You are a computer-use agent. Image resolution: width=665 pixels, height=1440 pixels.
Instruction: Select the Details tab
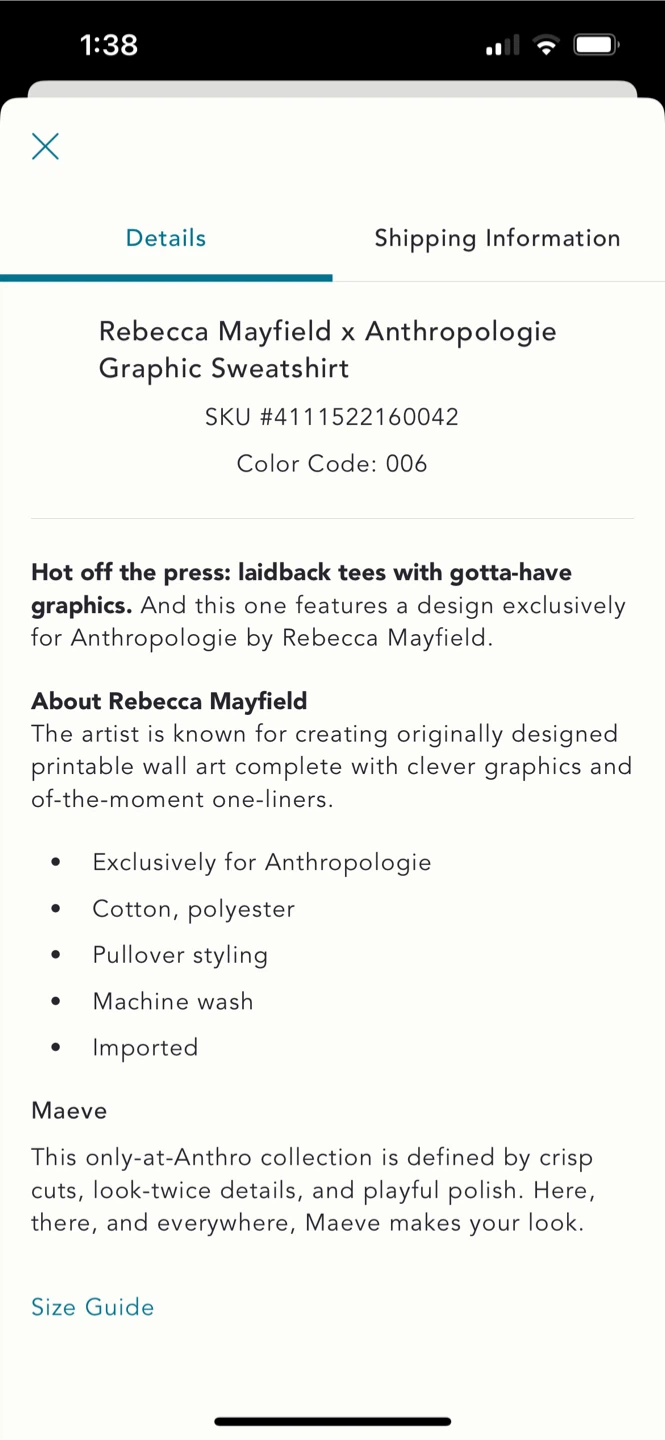[166, 238]
